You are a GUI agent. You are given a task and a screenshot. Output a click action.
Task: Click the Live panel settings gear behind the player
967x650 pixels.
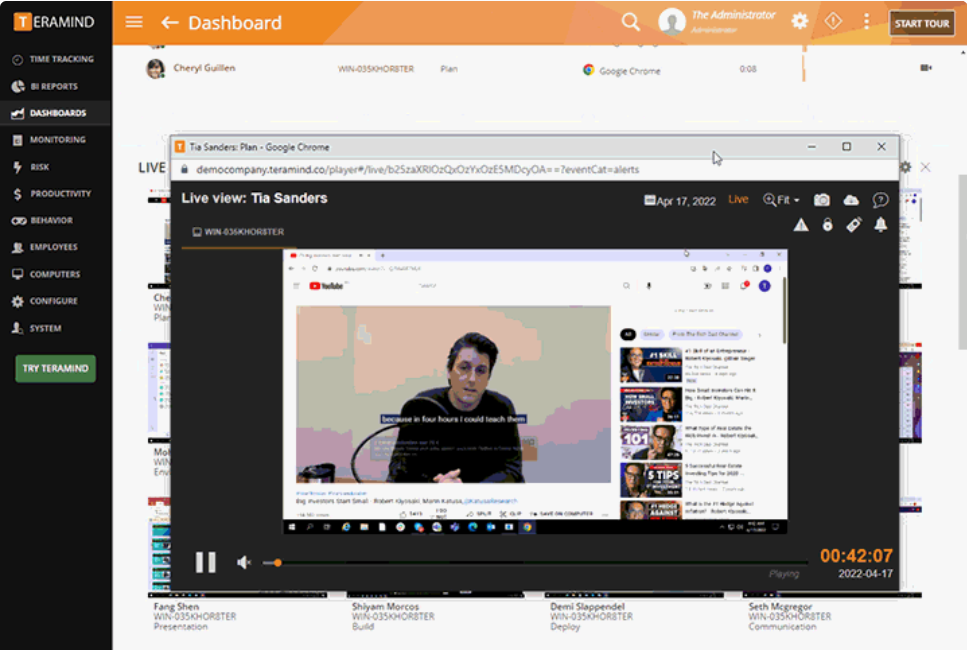[905, 167]
